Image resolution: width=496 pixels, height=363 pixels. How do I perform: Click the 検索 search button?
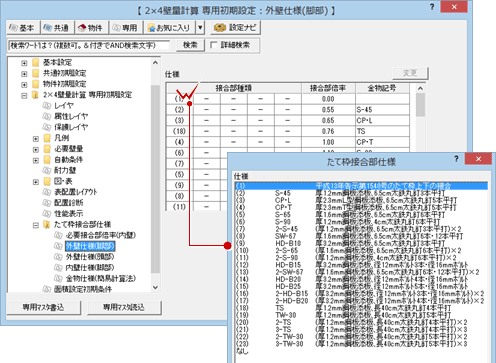(190, 45)
